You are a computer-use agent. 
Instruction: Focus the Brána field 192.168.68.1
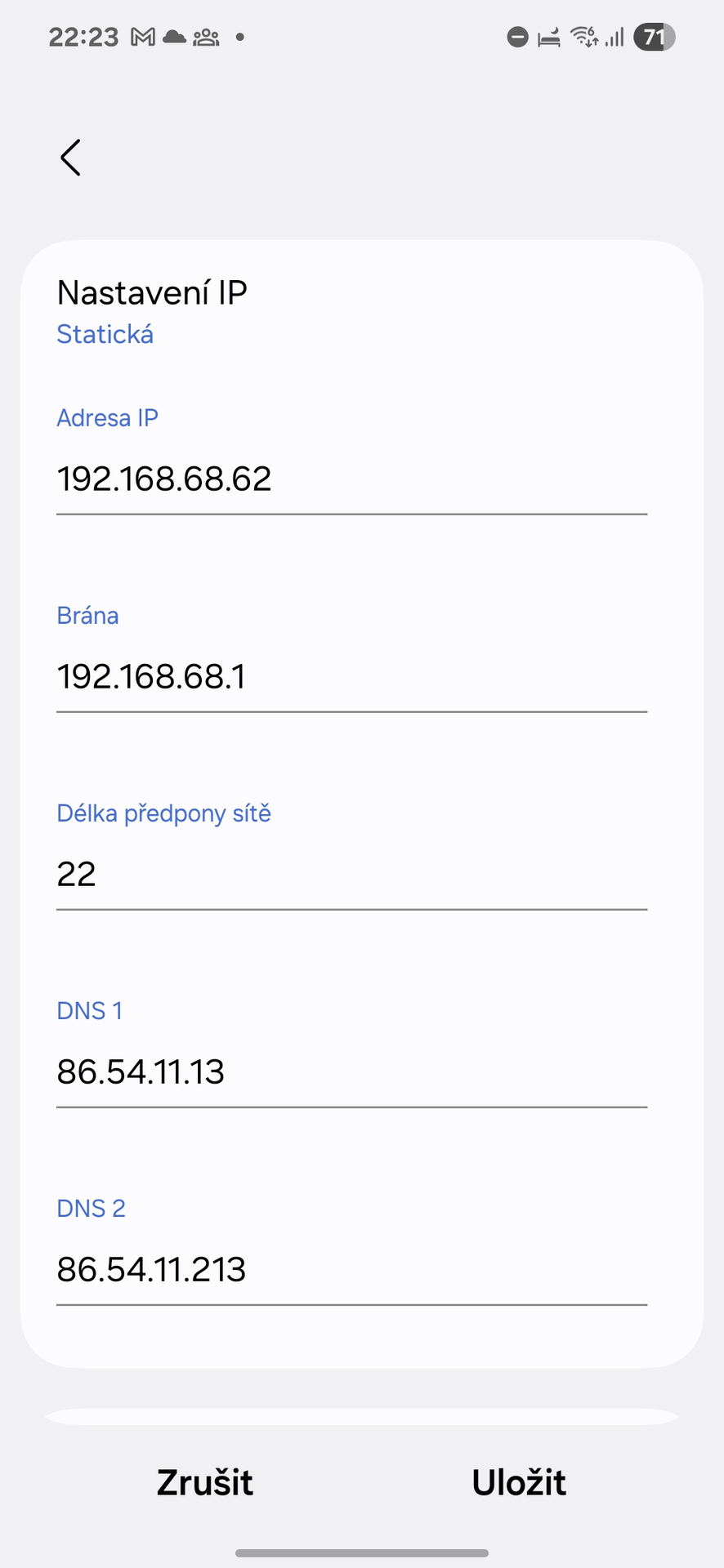(351, 677)
